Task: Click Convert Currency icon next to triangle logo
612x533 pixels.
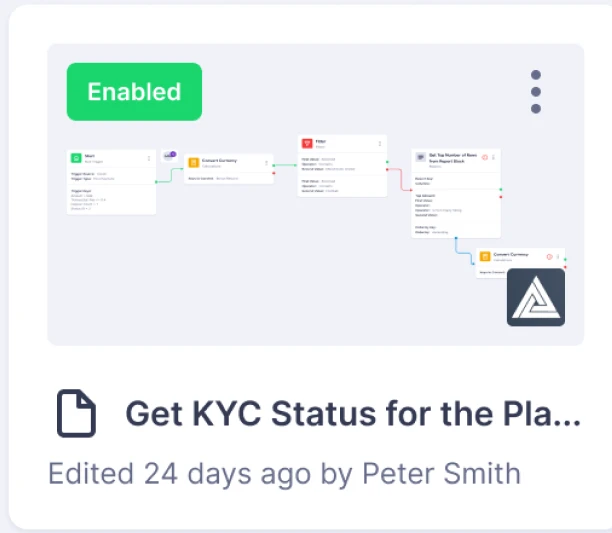Action: [x=485, y=258]
